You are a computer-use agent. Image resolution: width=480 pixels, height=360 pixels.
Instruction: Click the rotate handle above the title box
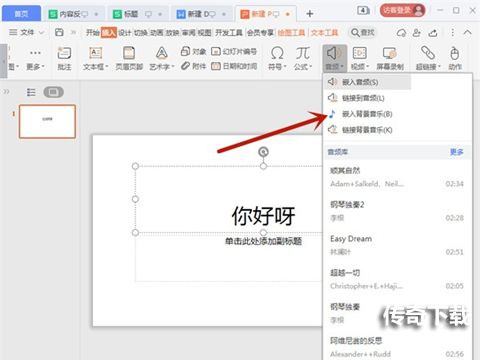263,152
